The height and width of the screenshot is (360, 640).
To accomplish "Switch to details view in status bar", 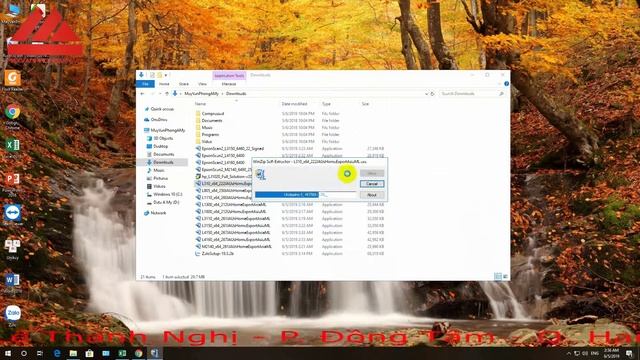I will (x=498, y=277).
